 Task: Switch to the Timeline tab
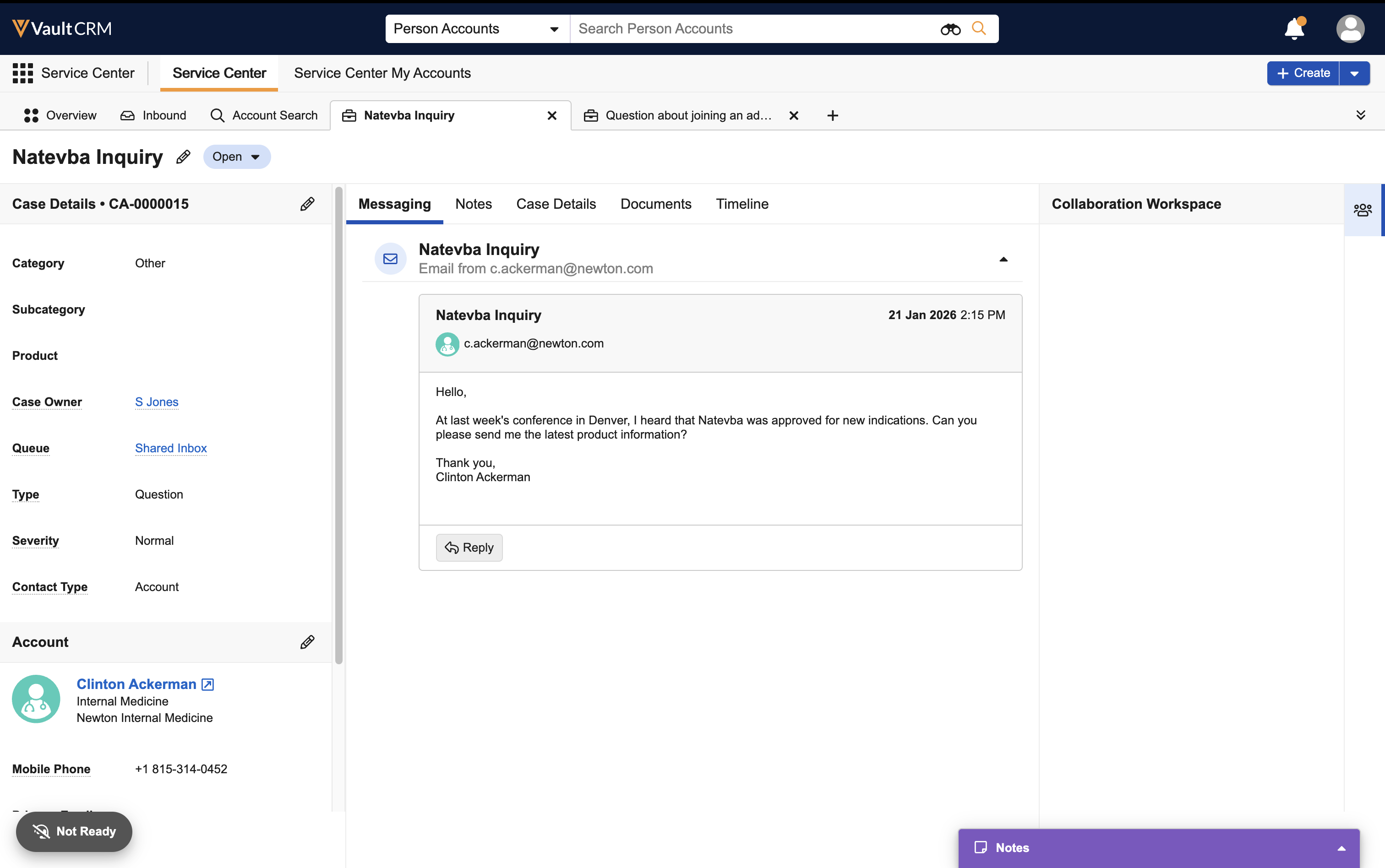[742, 204]
